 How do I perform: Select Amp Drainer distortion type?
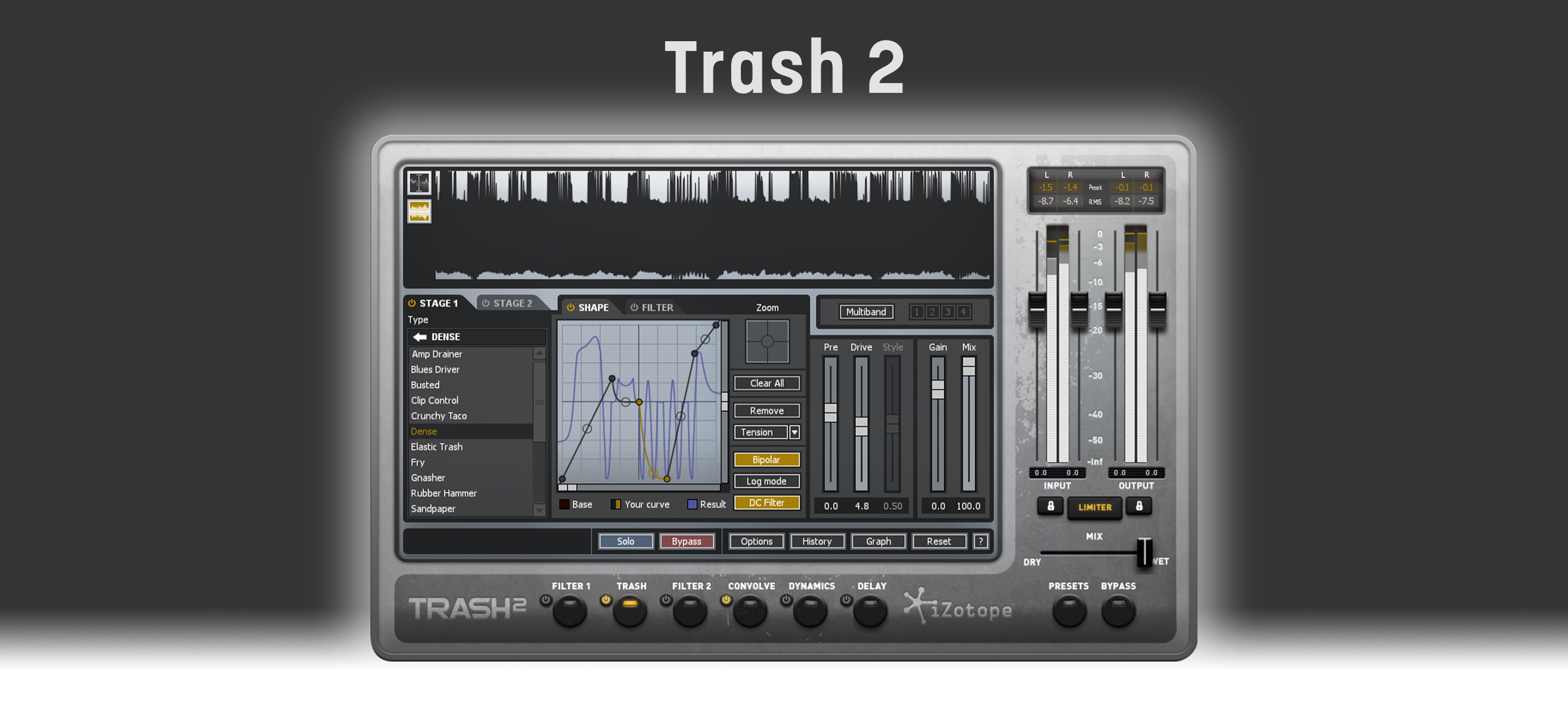(x=470, y=354)
